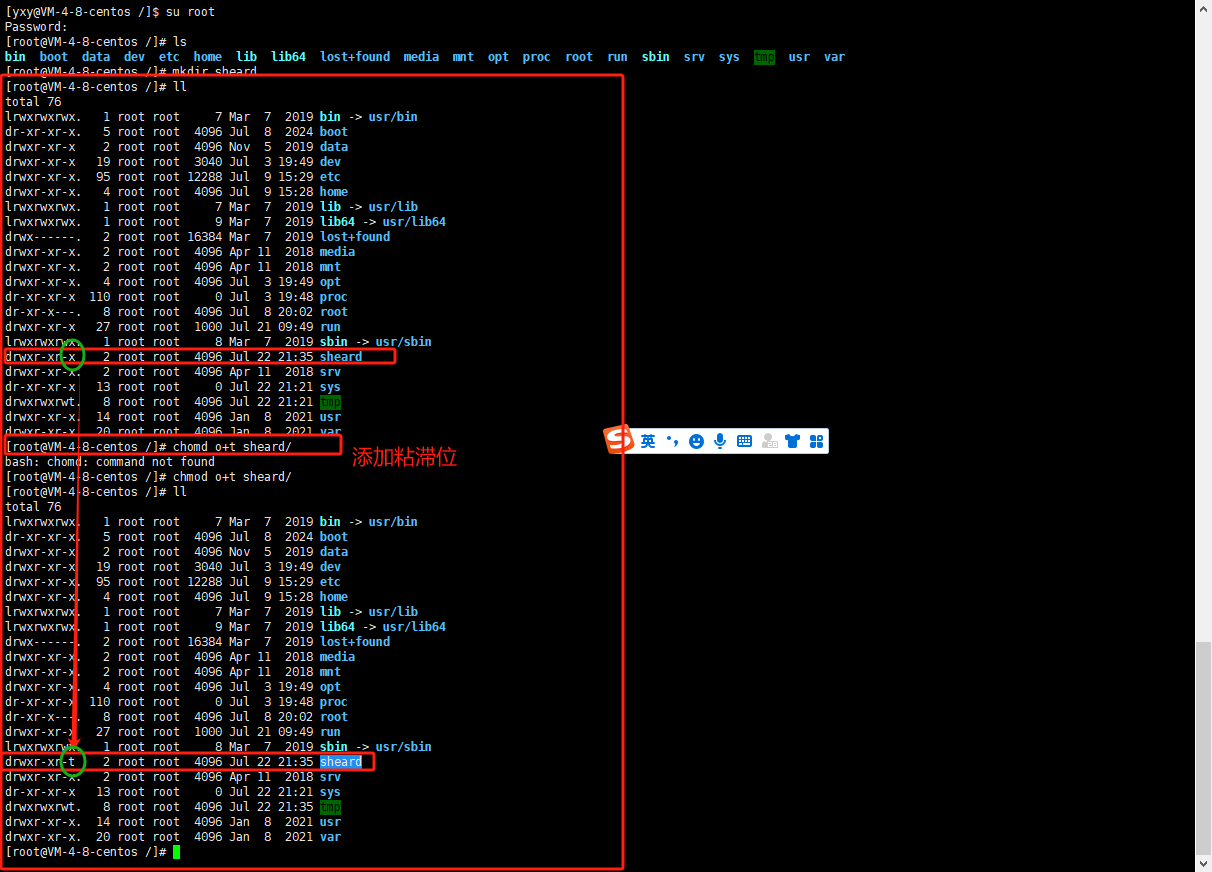Click the 'drwxr-xr-t' permission string
Viewport: 1212px width, 872px height.
[40, 762]
